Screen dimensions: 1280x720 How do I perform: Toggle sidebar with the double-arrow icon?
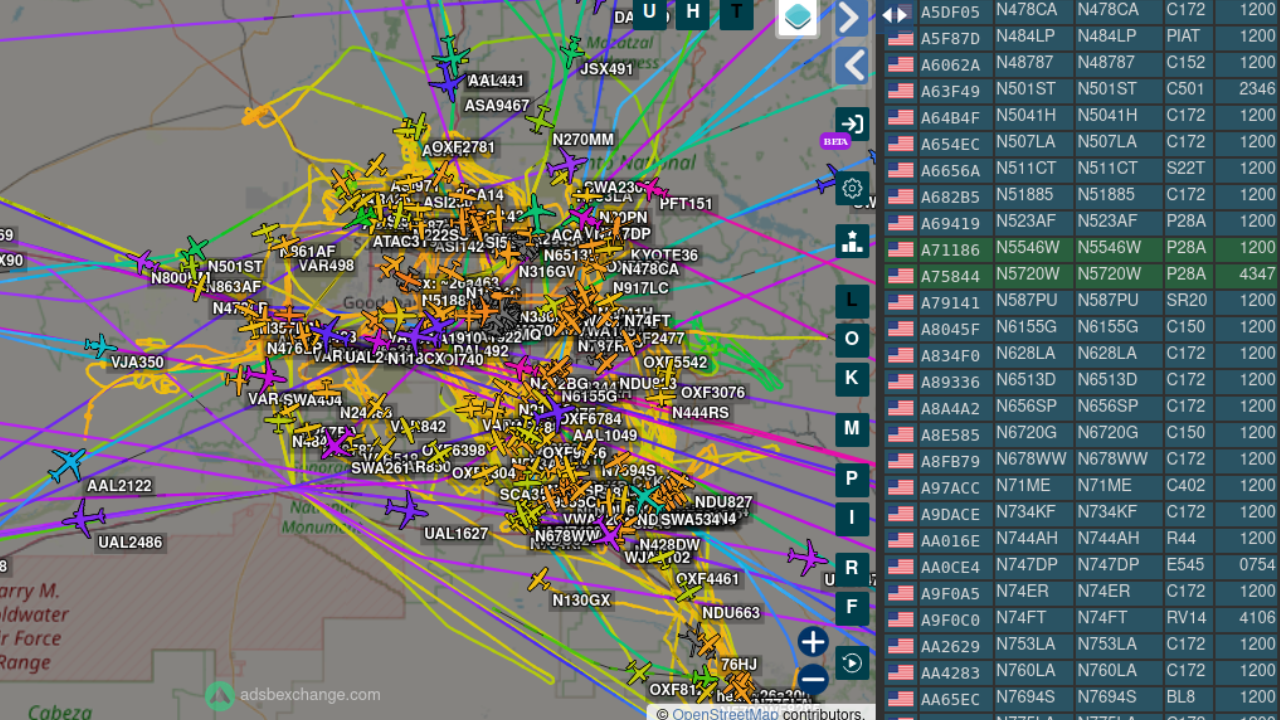pyautogui.click(x=895, y=14)
